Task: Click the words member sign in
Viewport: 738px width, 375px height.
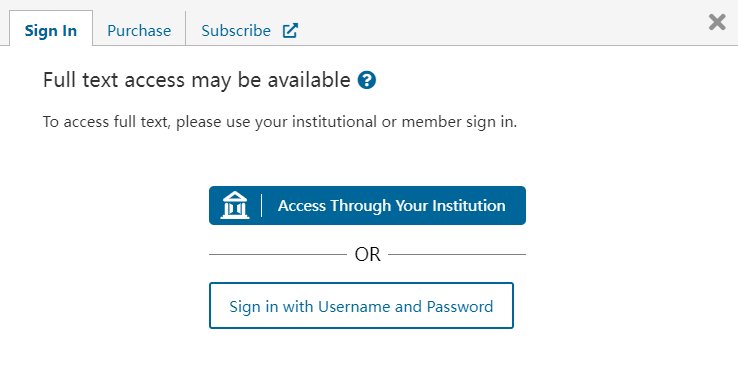Action: (459, 122)
